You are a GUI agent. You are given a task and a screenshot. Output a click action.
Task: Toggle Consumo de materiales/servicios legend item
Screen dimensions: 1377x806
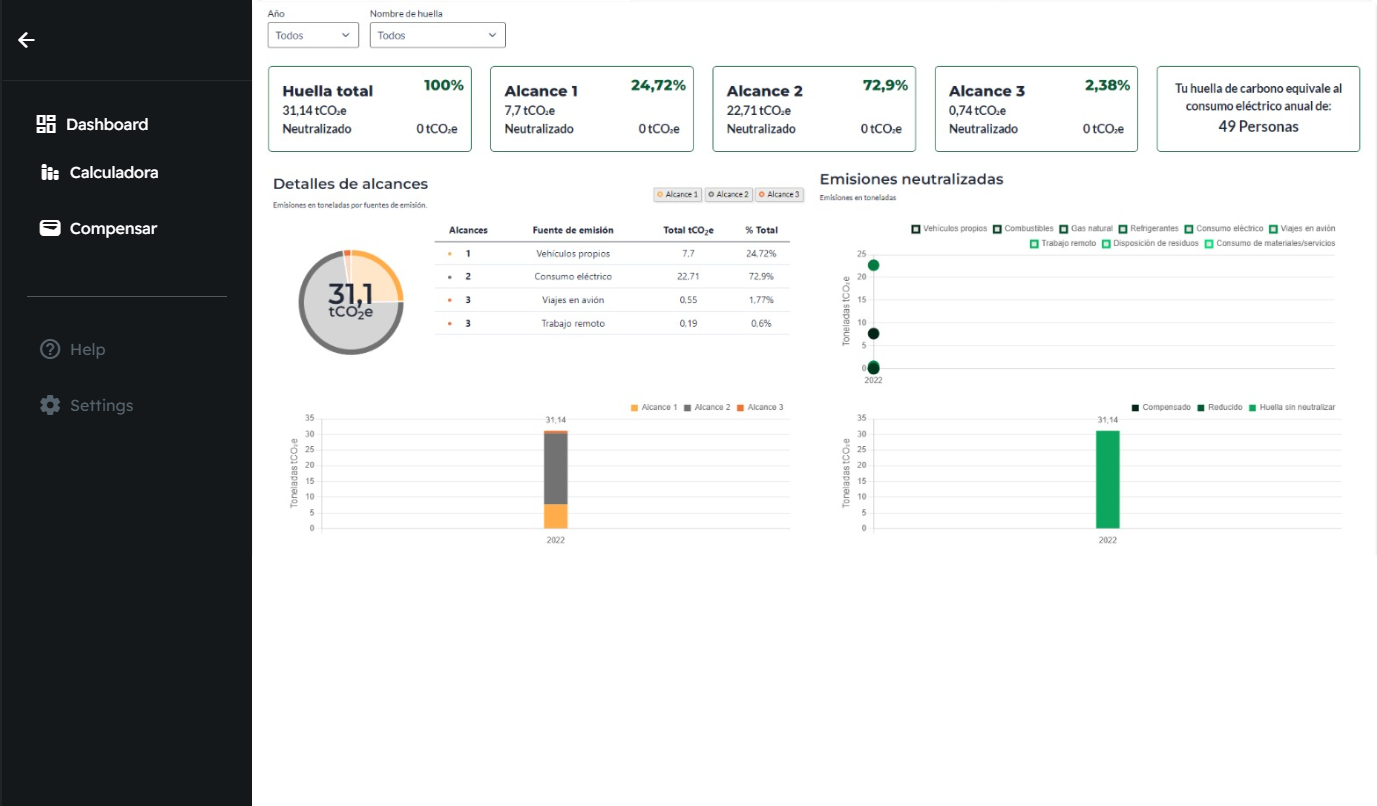click(1270, 243)
